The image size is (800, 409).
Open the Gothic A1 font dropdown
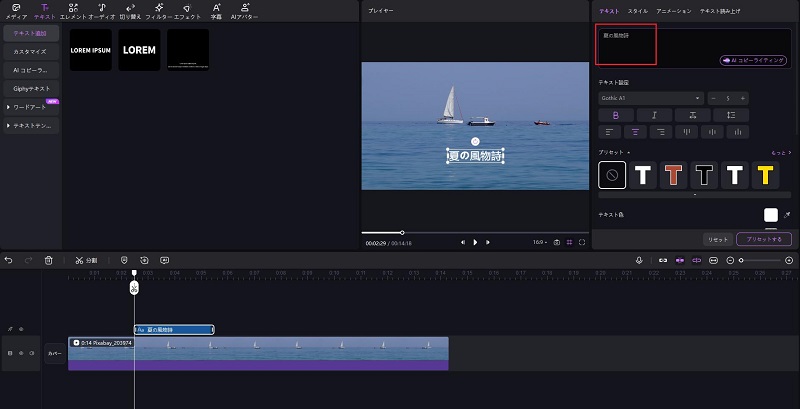click(x=651, y=98)
